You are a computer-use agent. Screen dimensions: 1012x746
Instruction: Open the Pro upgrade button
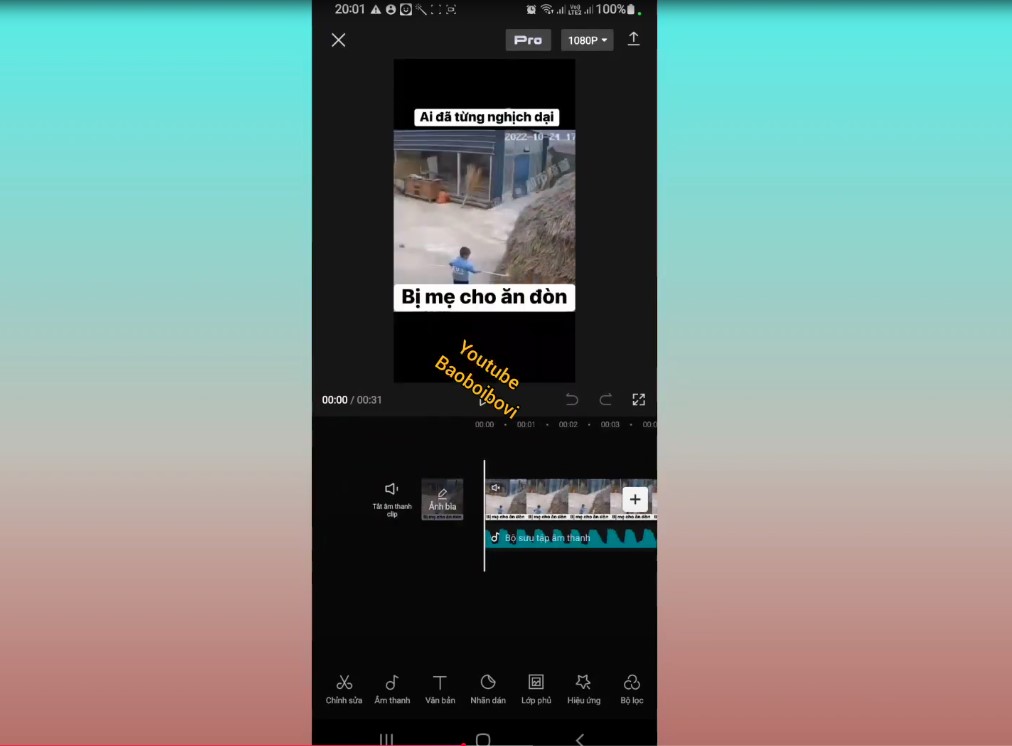528,40
